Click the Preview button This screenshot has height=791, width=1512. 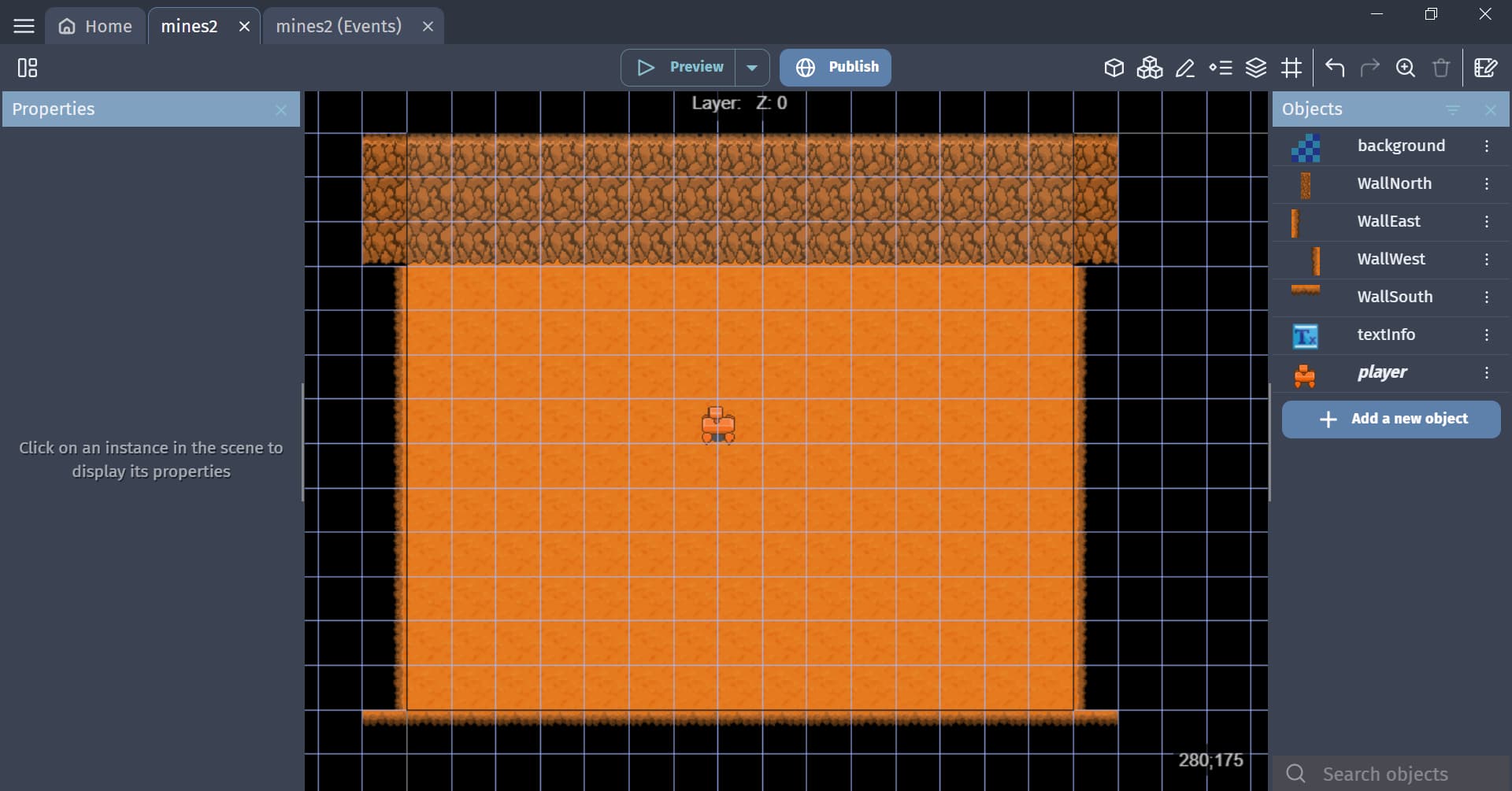pyautogui.click(x=679, y=68)
